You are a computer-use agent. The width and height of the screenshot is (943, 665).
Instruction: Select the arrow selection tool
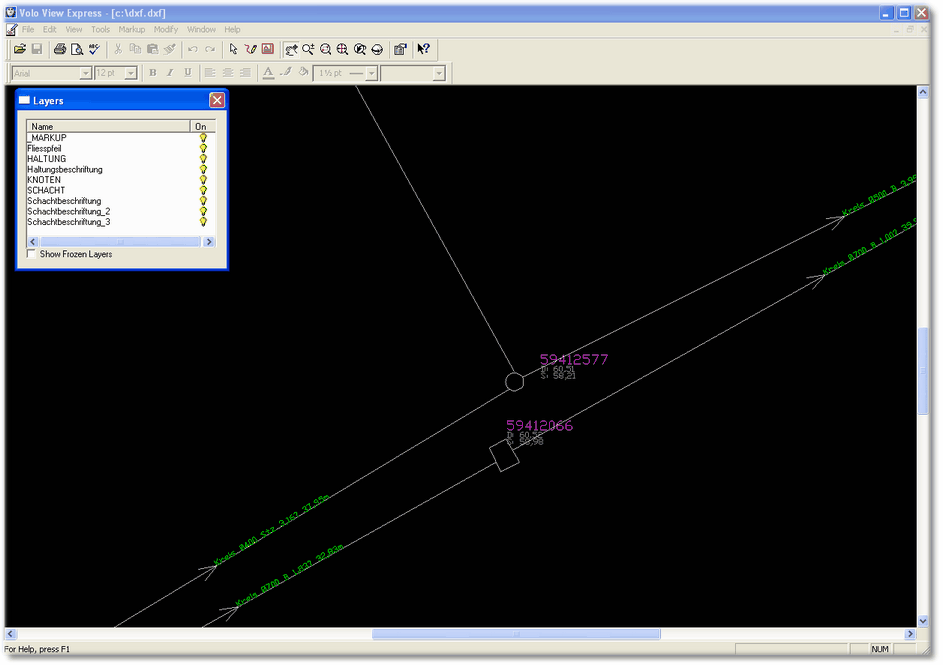pos(233,49)
